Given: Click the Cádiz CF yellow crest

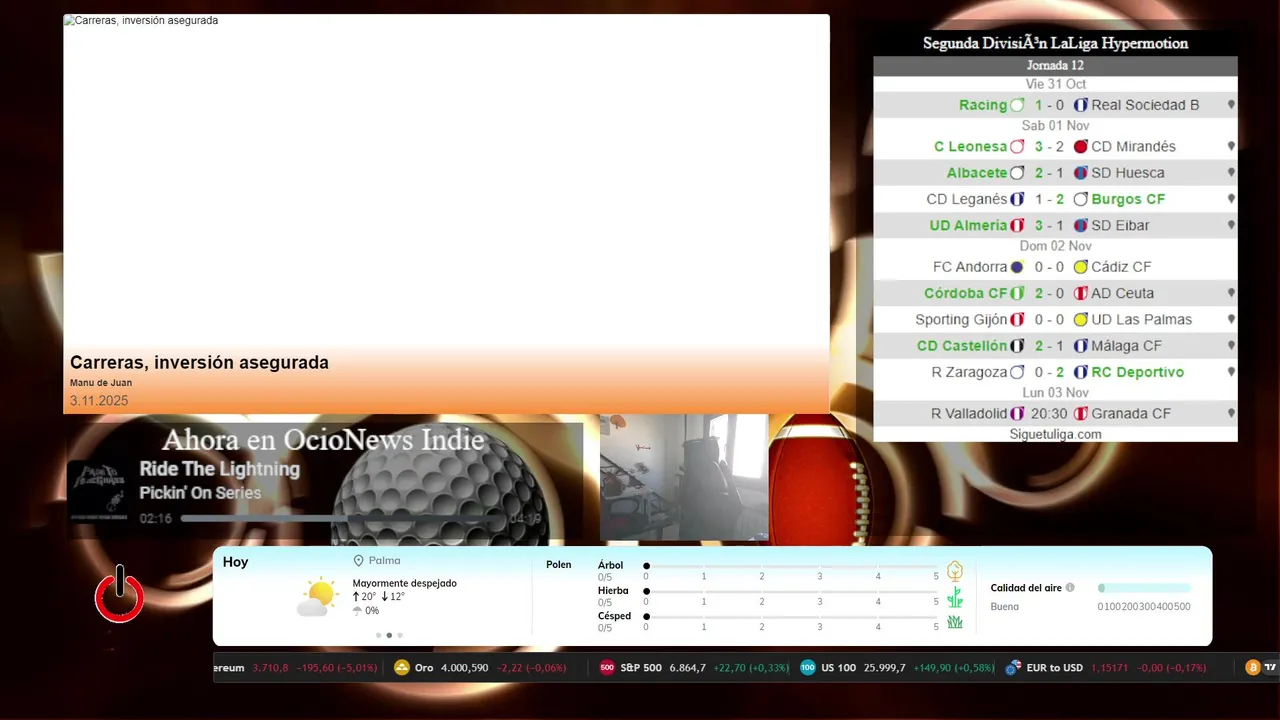Looking at the screenshot, I should point(1080,267).
